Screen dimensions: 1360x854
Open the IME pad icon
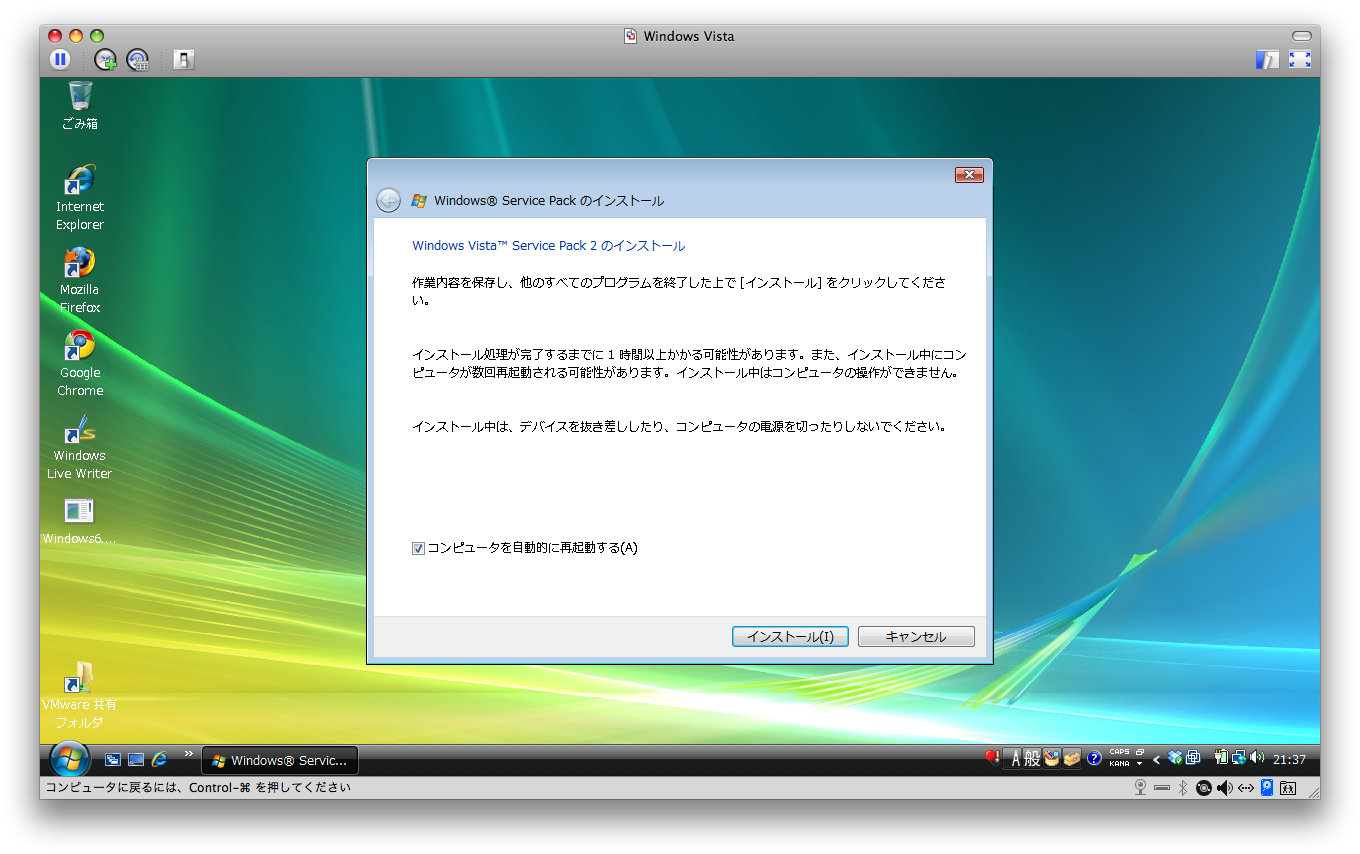coord(1052,759)
